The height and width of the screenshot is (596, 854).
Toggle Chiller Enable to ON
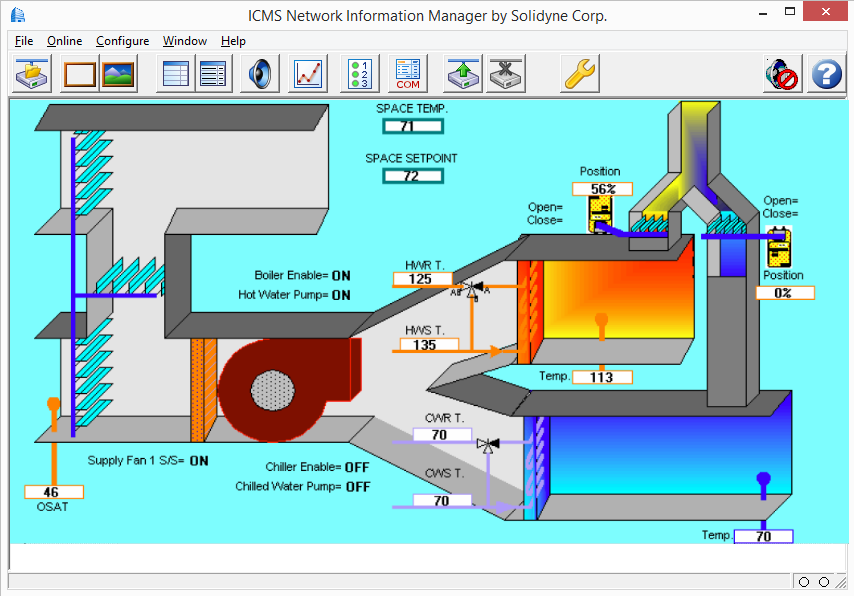click(357, 467)
